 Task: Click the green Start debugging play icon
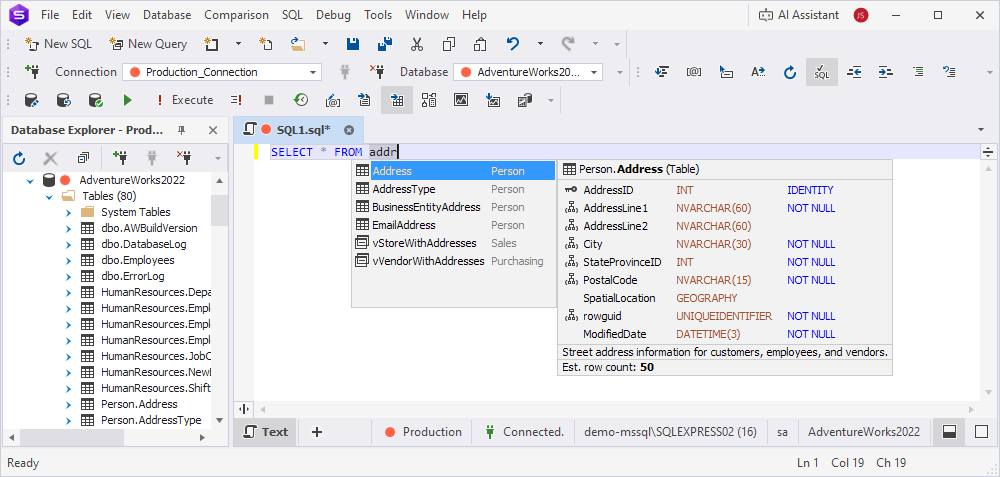coord(127,100)
